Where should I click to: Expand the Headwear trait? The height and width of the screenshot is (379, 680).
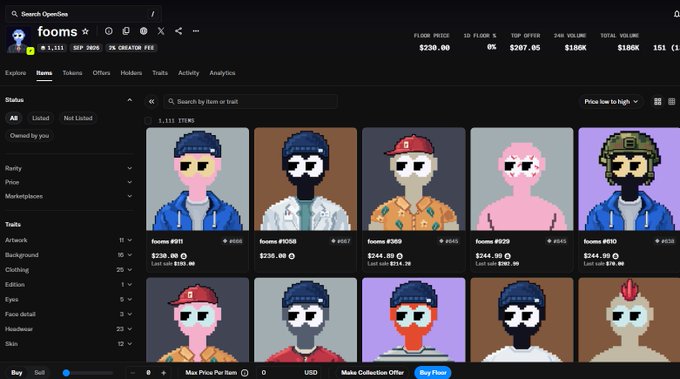pos(69,329)
